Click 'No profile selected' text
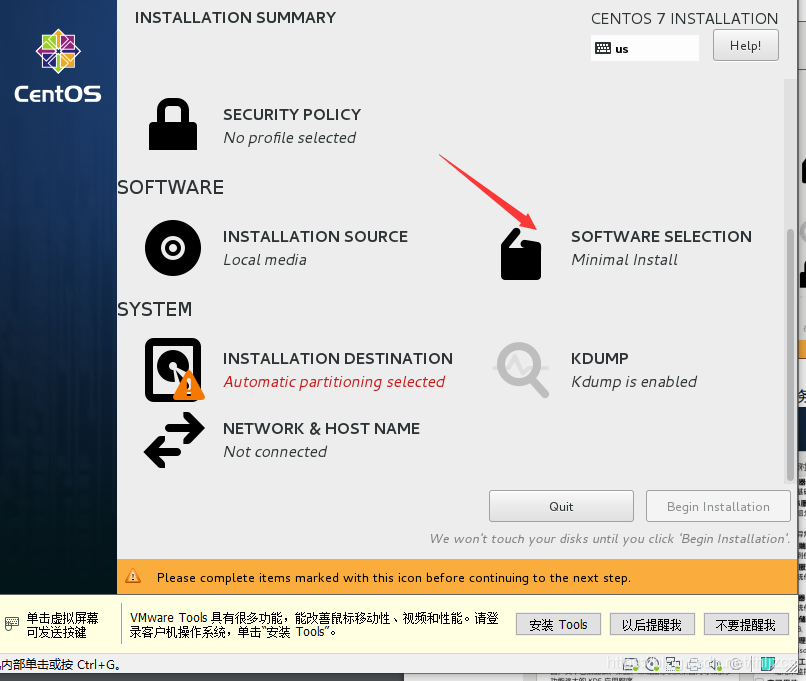The width and height of the screenshot is (806, 681). (x=289, y=138)
